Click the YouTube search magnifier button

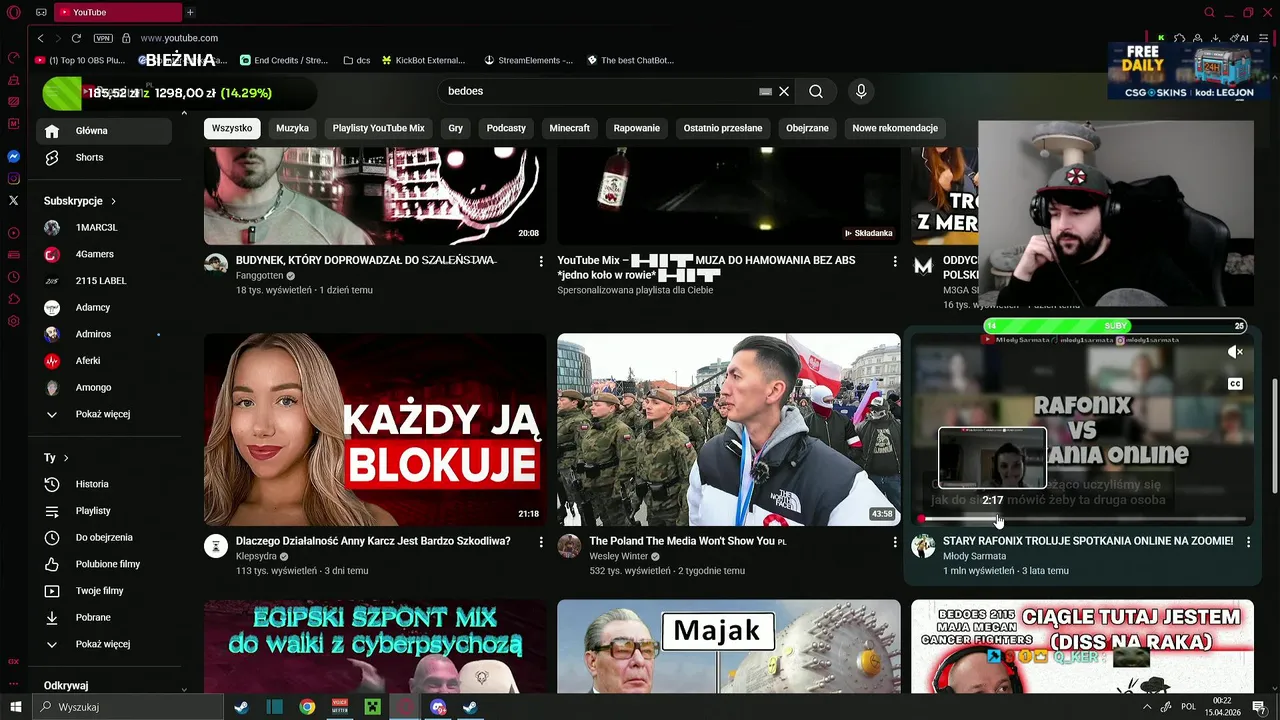816,91
